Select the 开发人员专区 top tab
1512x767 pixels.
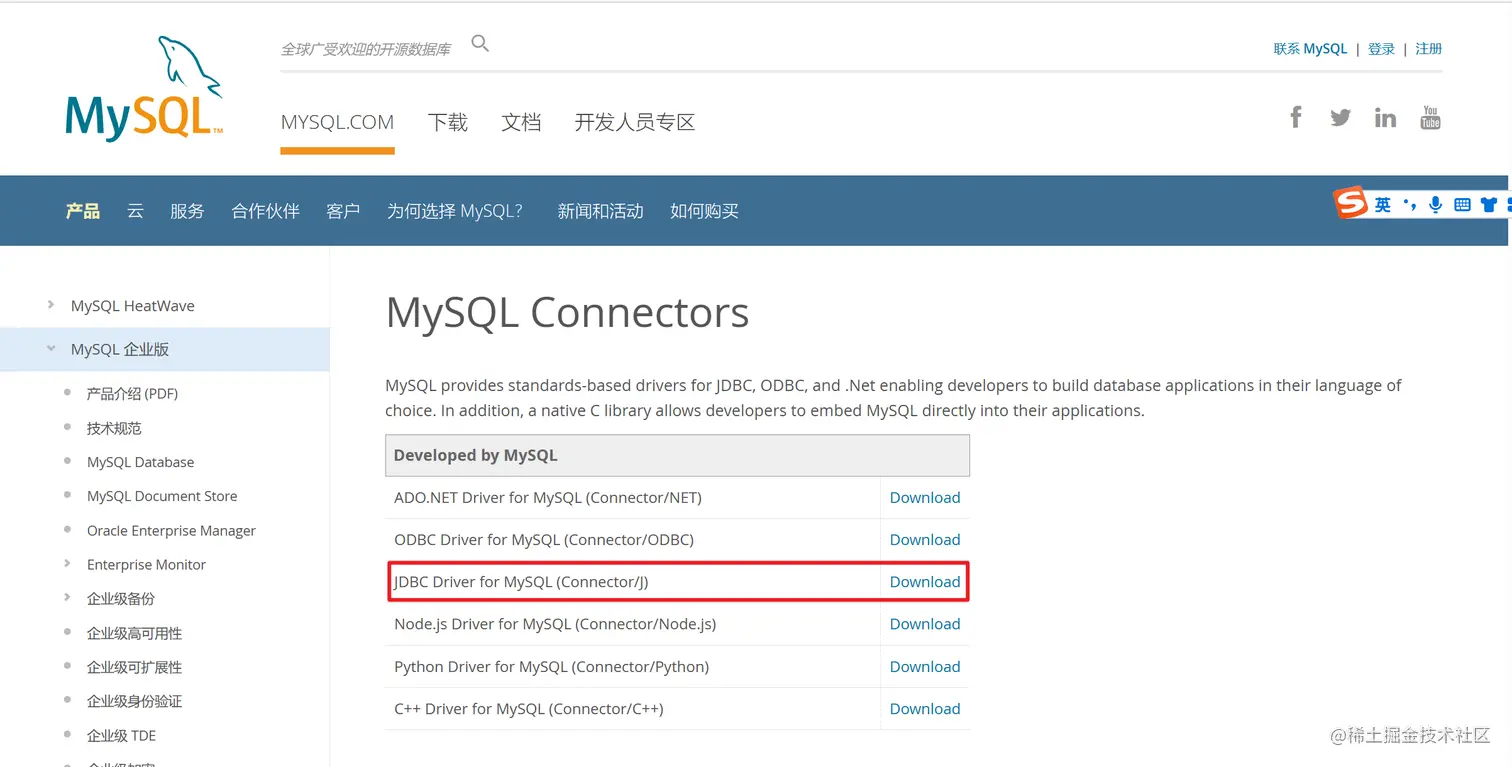click(x=634, y=122)
